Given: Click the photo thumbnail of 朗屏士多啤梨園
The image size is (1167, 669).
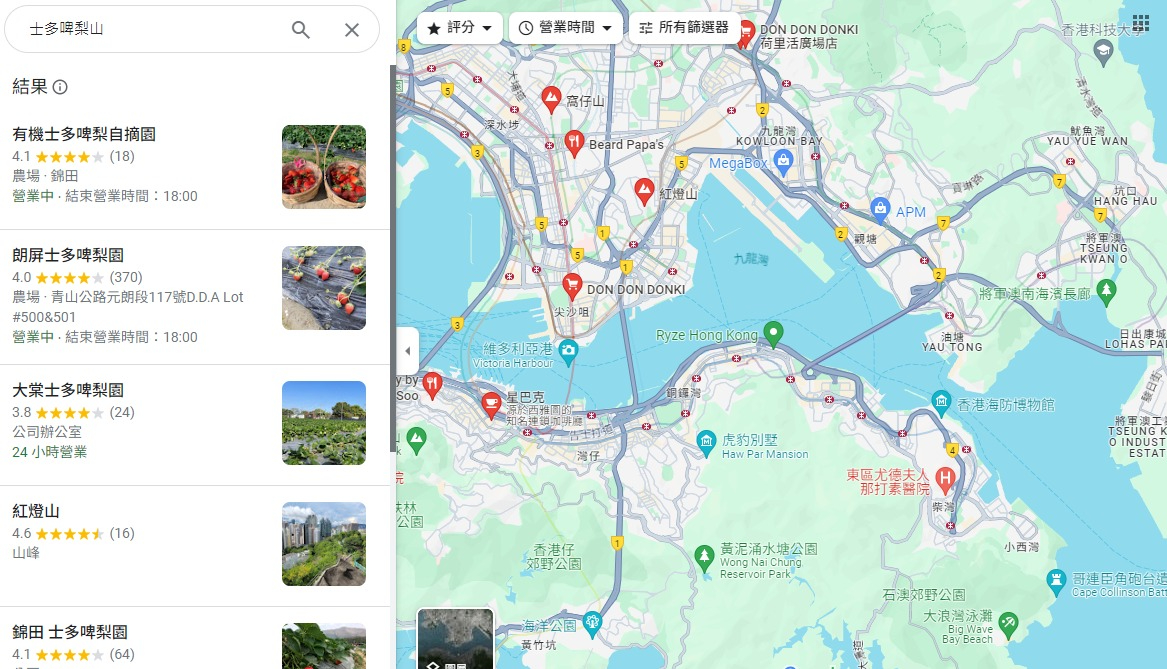Looking at the screenshot, I should point(324,288).
